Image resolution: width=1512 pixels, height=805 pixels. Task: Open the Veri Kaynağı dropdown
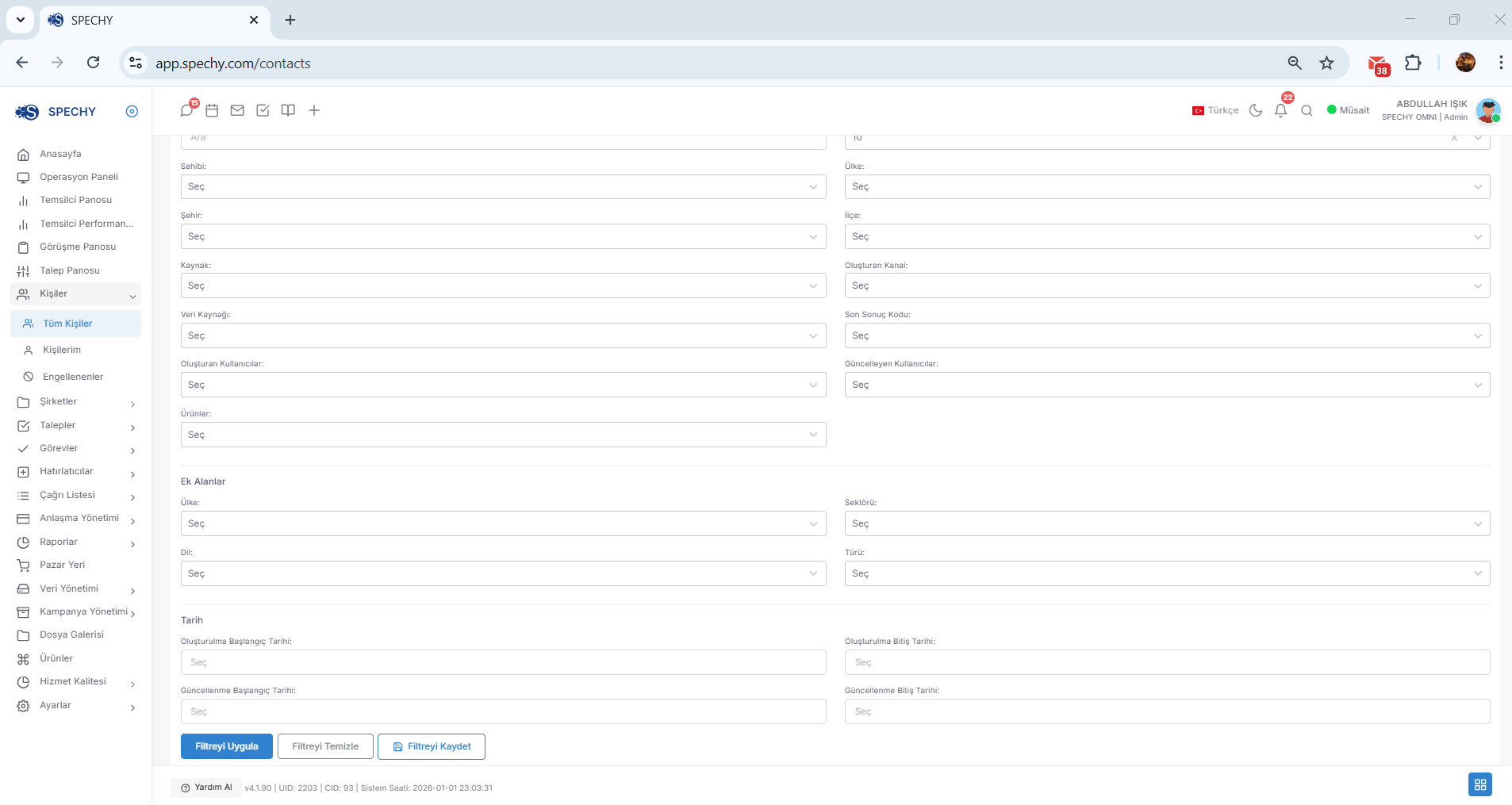503,335
